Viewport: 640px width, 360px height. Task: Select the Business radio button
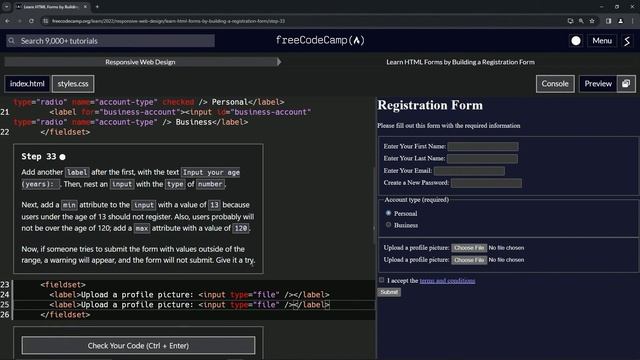[x=388, y=224]
